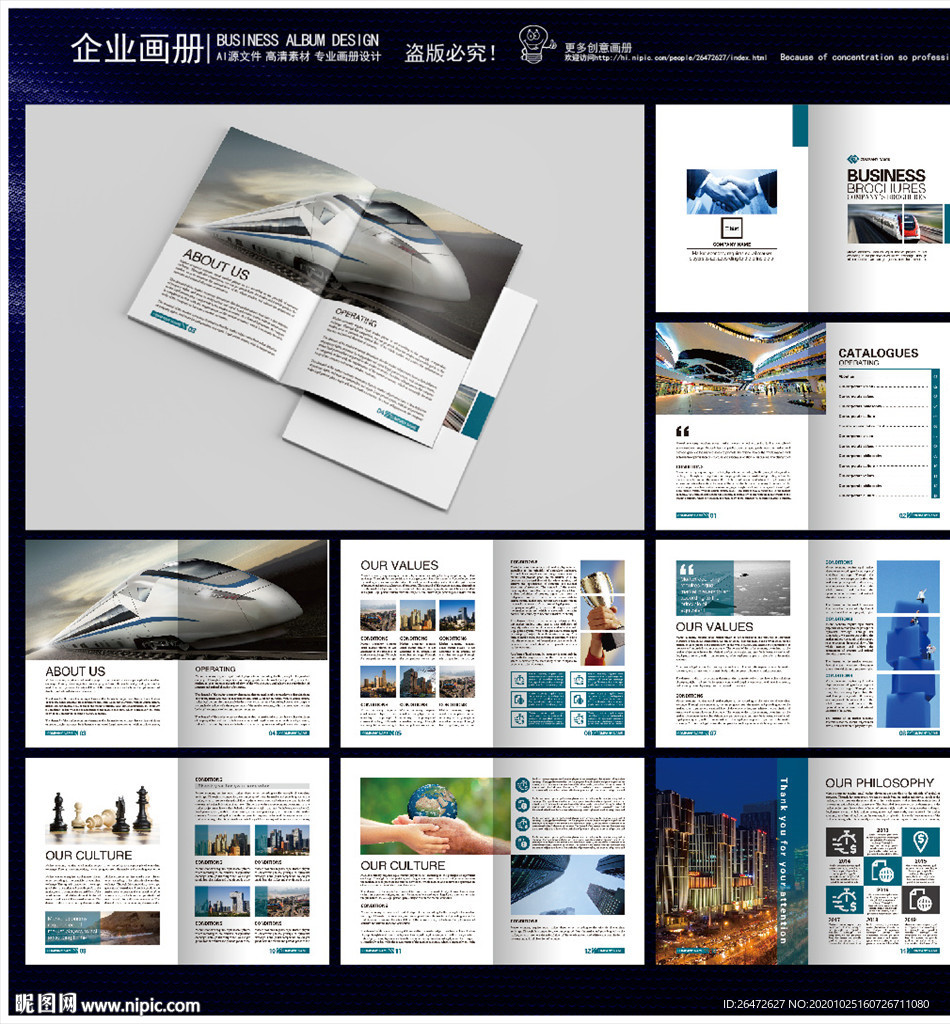The image size is (950, 1024).
Task: Open the nipic.com people index URL in header
Action: pyautogui.click(x=666, y=57)
